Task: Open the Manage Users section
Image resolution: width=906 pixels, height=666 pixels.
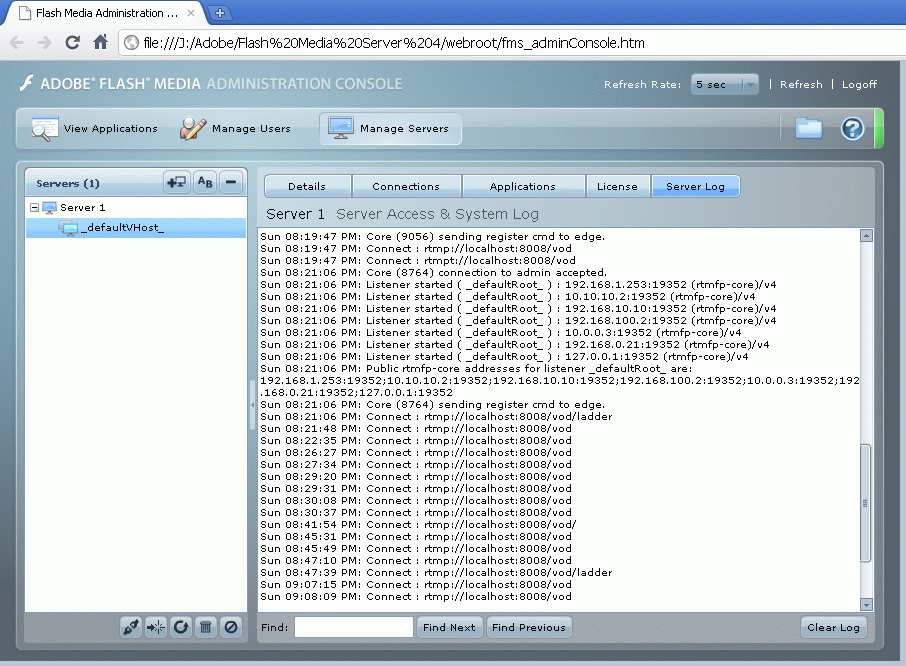Action: click(x=235, y=128)
